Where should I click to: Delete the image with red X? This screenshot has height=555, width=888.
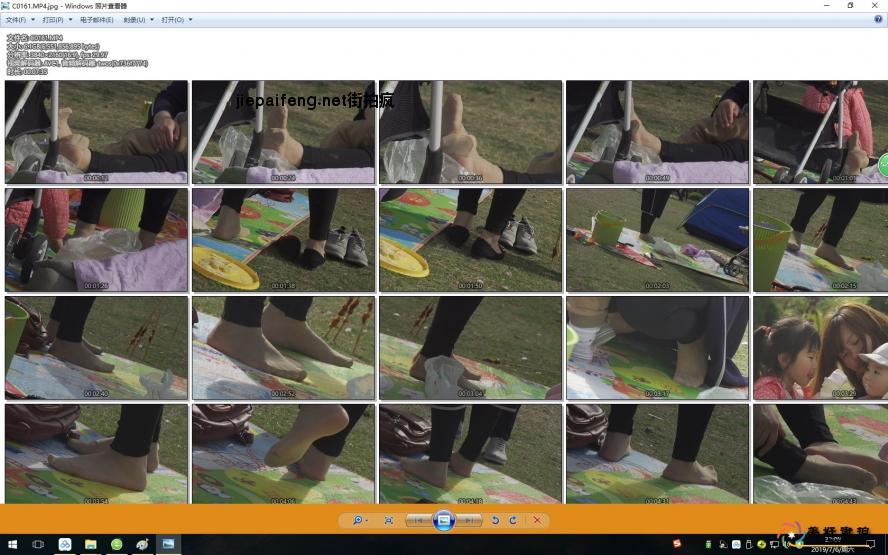[x=537, y=520]
